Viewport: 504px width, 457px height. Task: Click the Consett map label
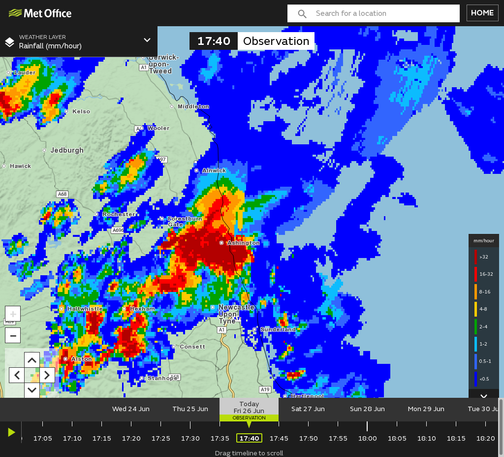point(192,347)
